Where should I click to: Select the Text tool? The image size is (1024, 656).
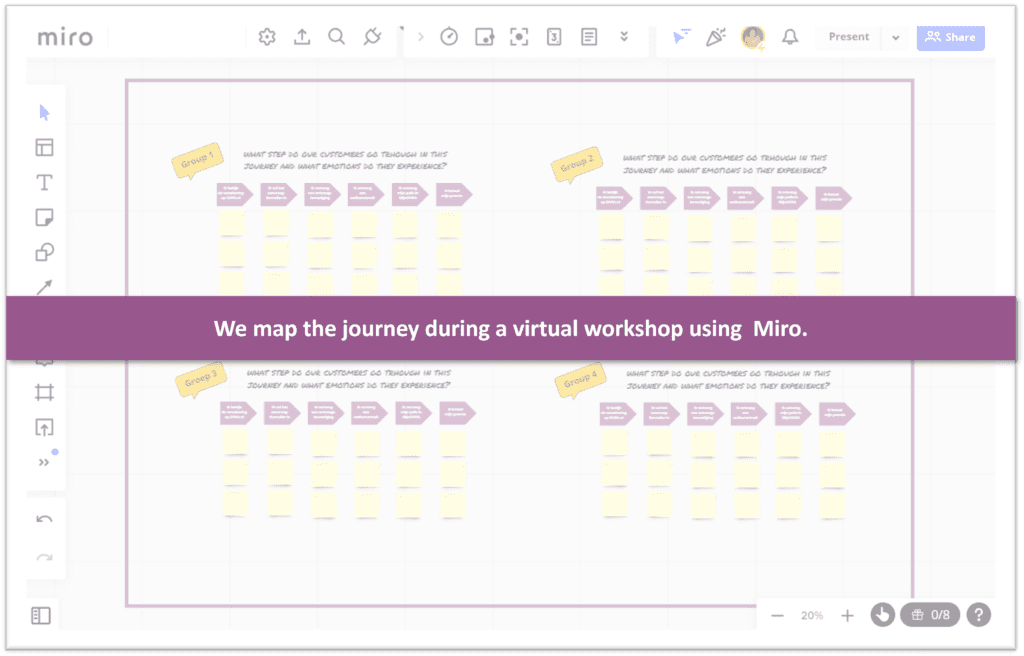coord(44,182)
